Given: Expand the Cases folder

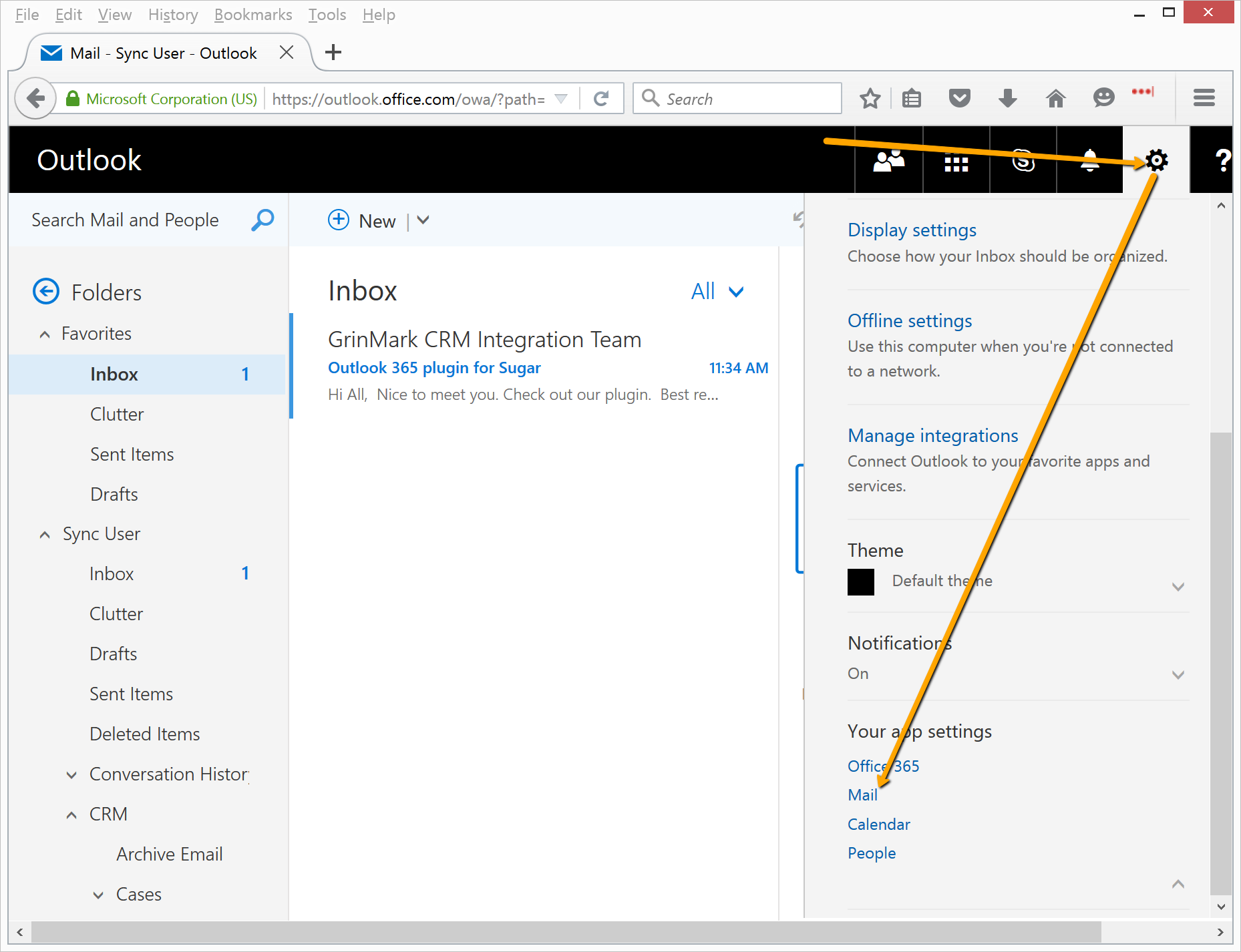Looking at the screenshot, I should (x=98, y=895).
